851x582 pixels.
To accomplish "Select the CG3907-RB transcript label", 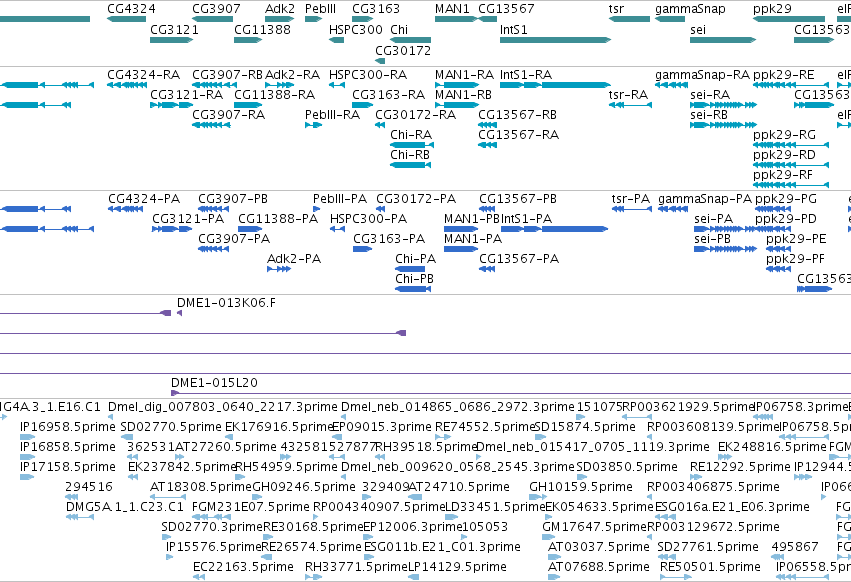I will click(x=227, y=74).
